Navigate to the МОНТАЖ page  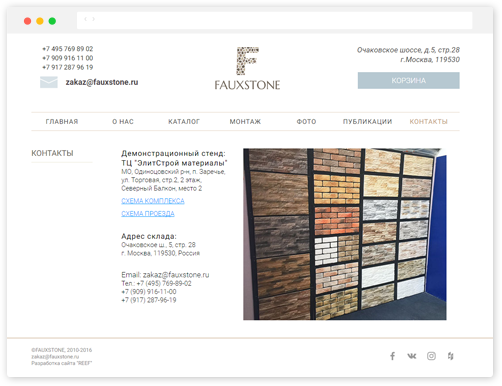245,122
